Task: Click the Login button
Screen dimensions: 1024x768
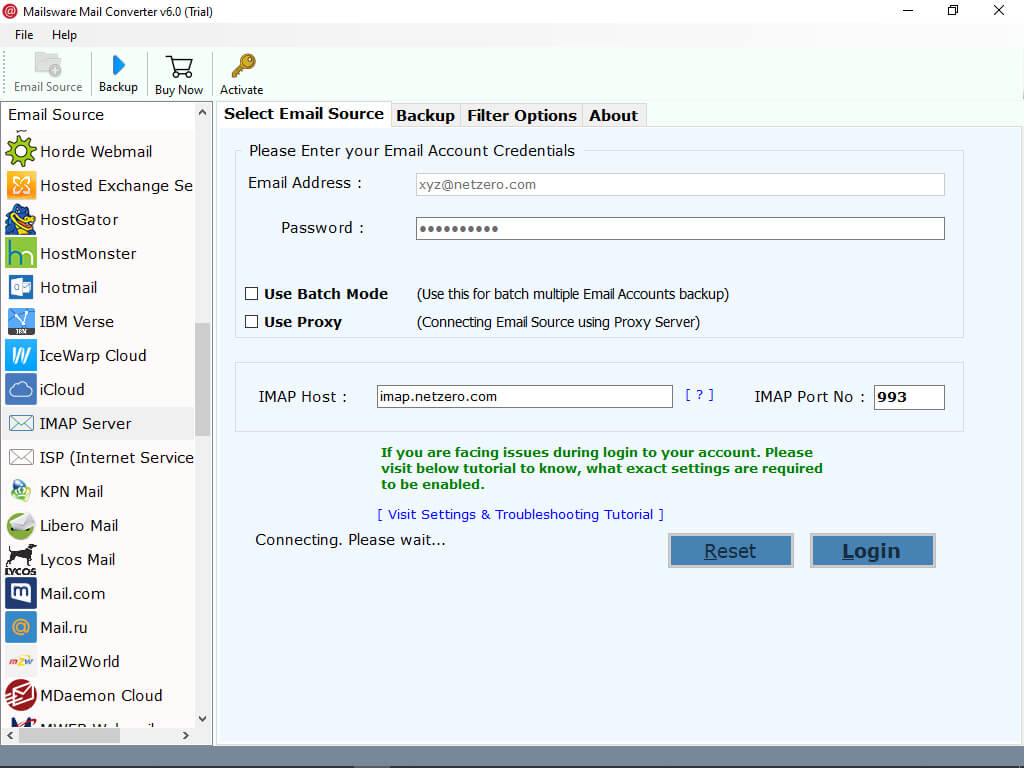Action: (x=872, y=551)
